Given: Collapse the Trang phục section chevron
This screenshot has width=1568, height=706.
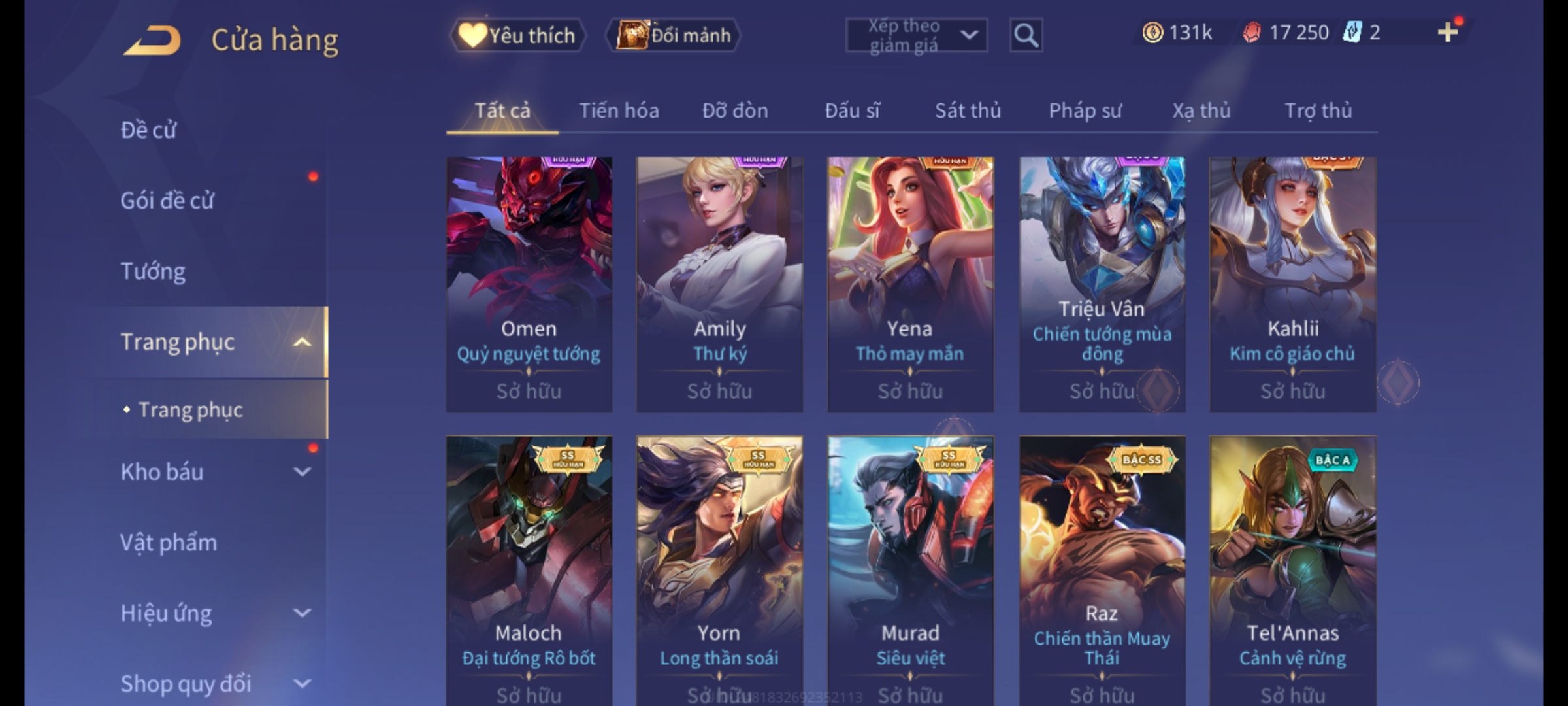Looking at the screenshot, I should click(302, 342).
